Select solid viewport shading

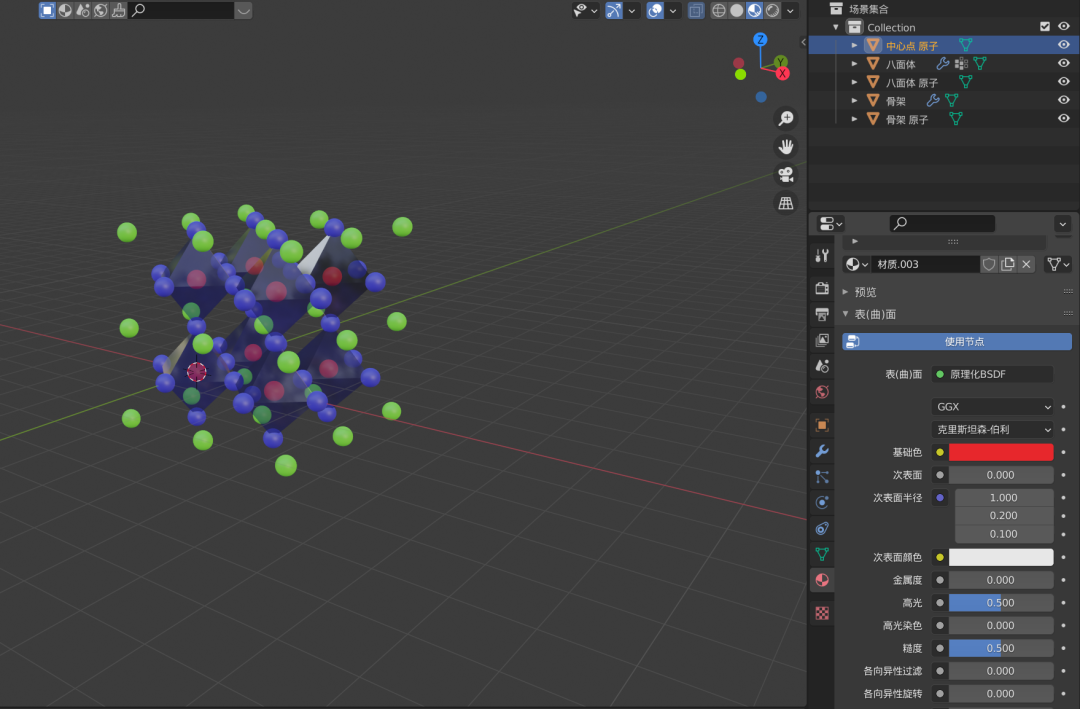pos(736,10)
